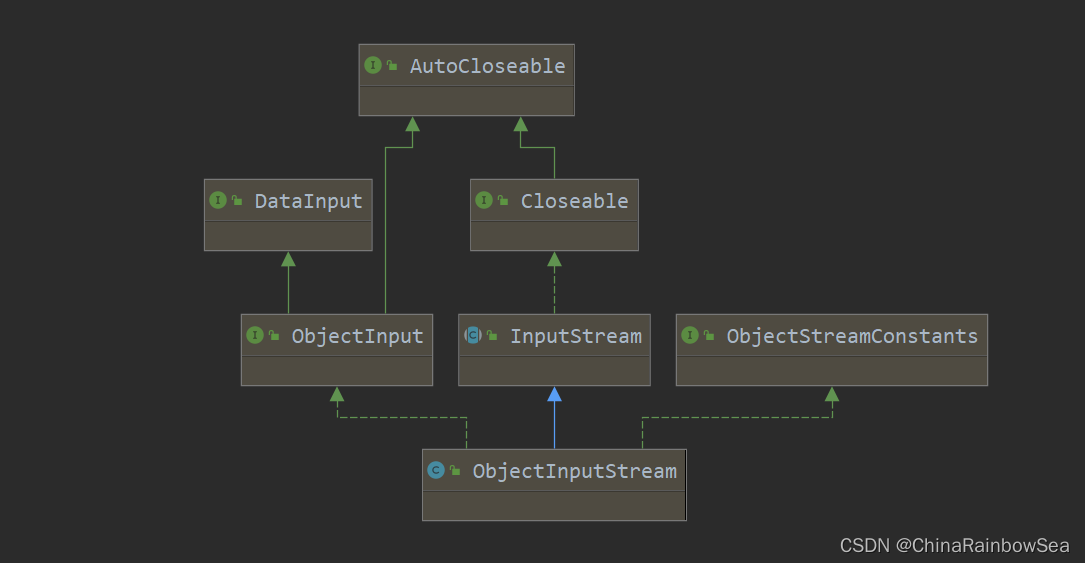Click the interface icon beside ObjectStreamConstants
1085x563 pixels.
690,336
